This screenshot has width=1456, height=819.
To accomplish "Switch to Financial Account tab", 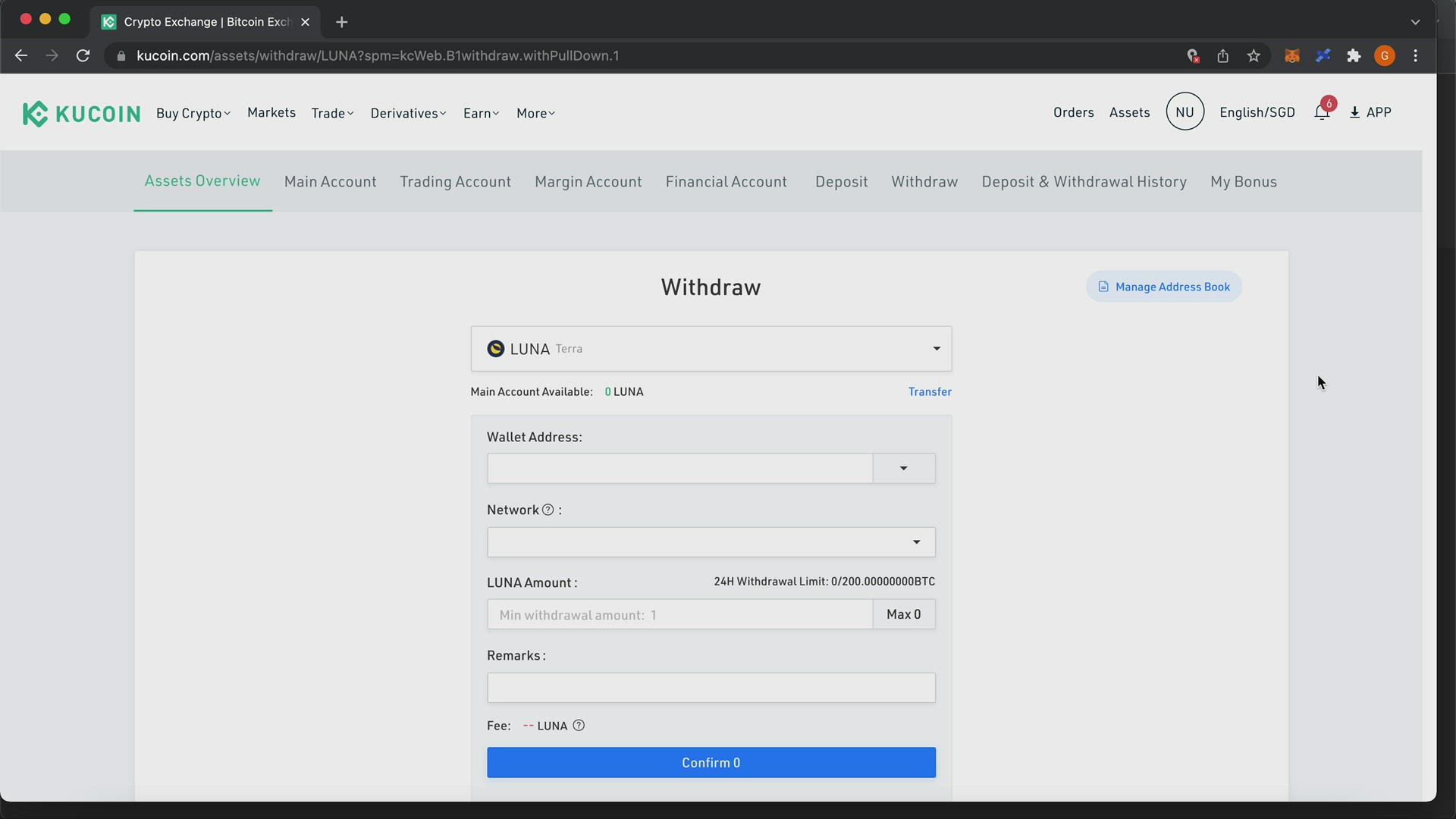I will coord(726,182).
